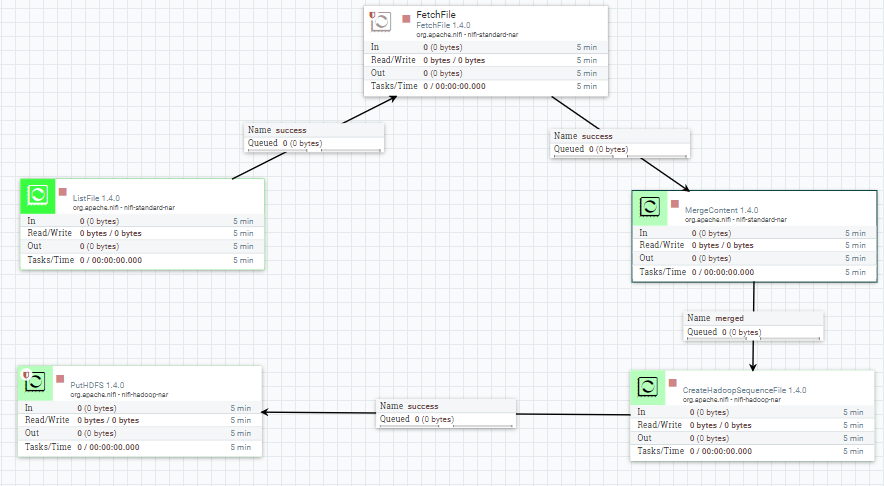The height and width of the screenshot is (486, 884).
Task: Click CreateHadoopSequenceFile Out statistics row
Action: pyautogui.click(x=752, y=438)
